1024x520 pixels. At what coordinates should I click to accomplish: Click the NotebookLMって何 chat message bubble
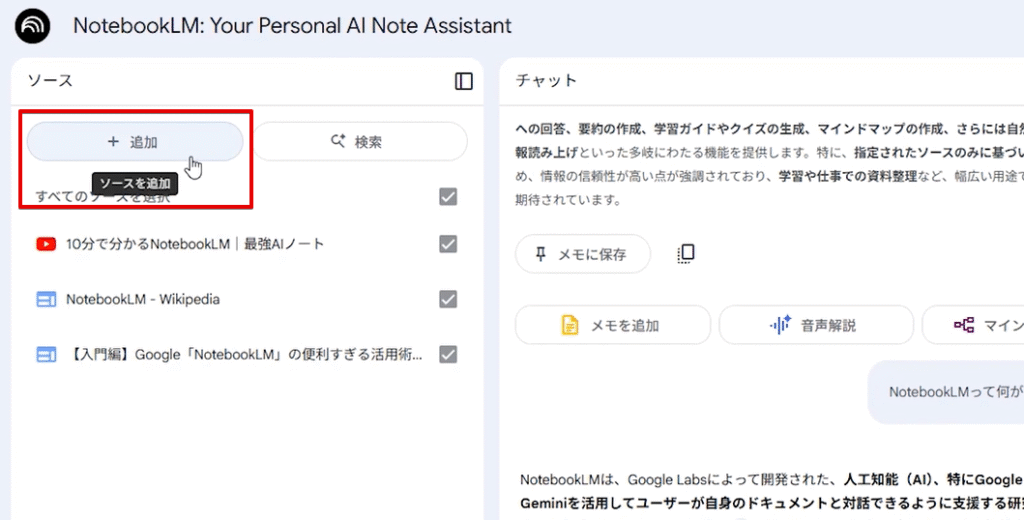(948, 392)
